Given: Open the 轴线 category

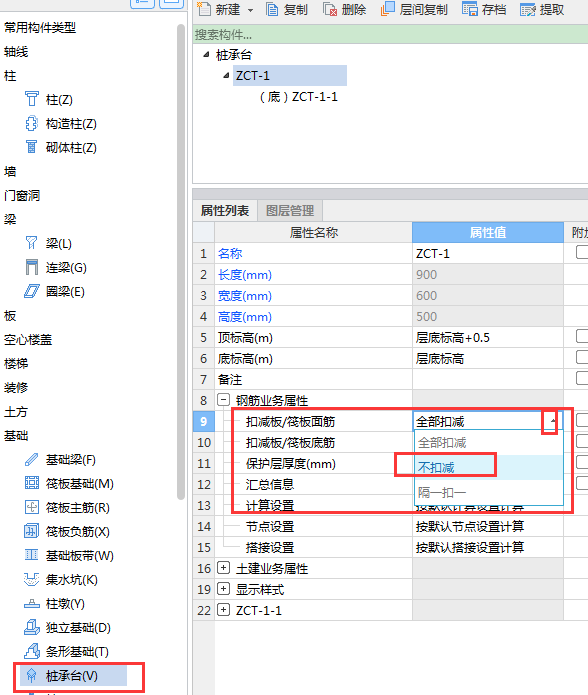Looking at the screenshot, I should coord(16,52).
